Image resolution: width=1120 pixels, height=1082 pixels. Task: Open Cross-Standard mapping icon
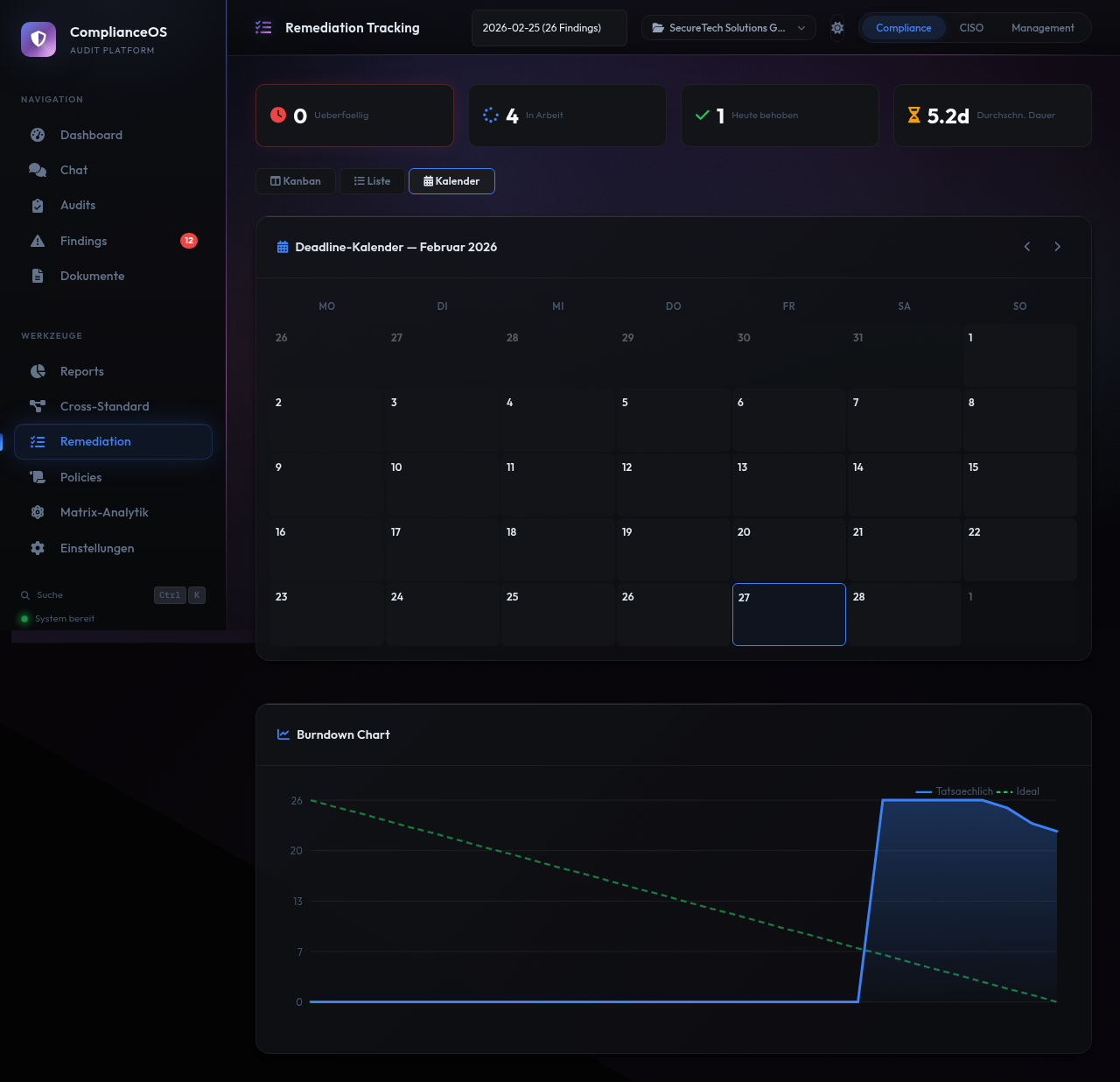pyautogui.click(x=38, y=406)
